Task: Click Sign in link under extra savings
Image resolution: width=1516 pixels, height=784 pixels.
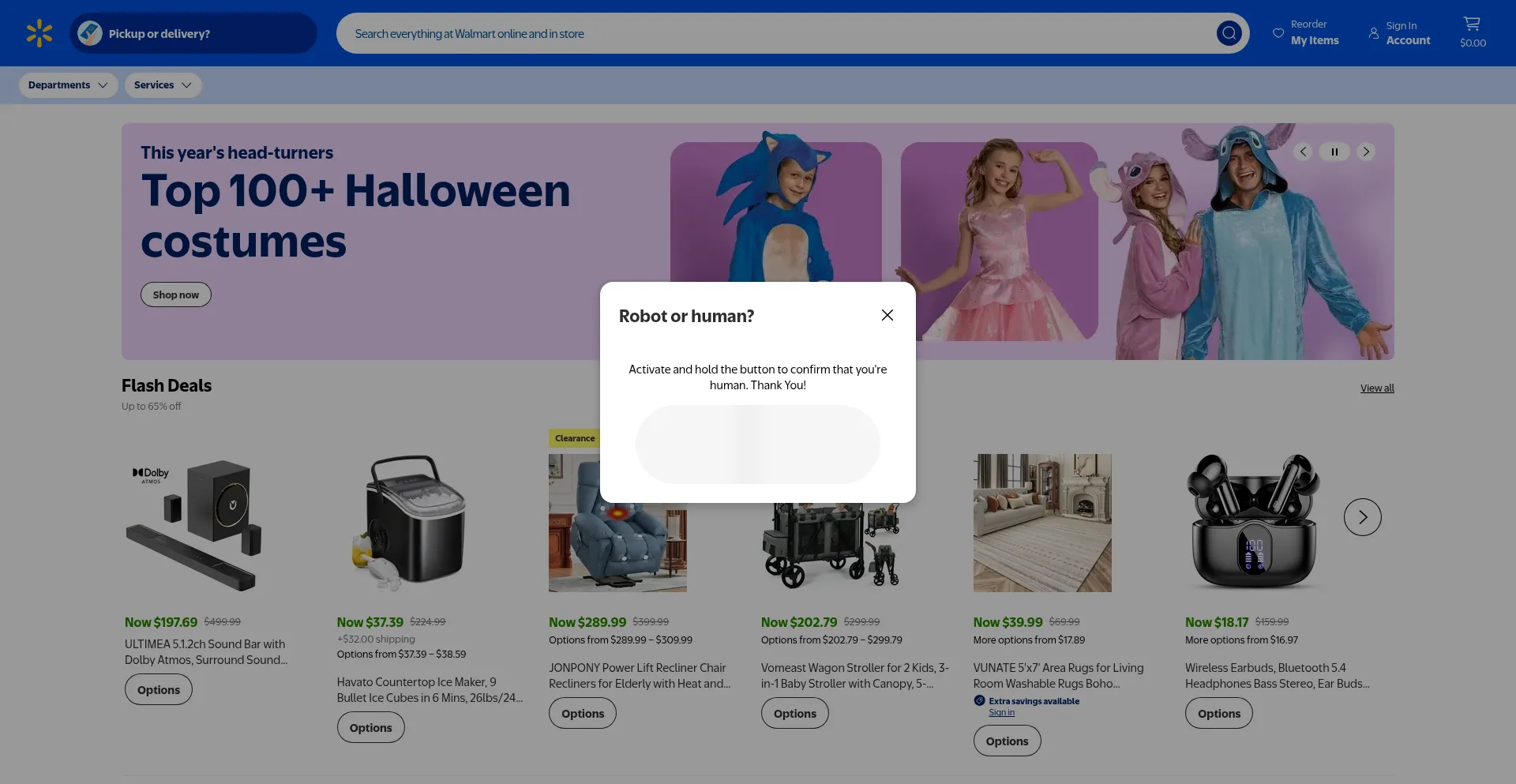Action: tap(1001, 712)
